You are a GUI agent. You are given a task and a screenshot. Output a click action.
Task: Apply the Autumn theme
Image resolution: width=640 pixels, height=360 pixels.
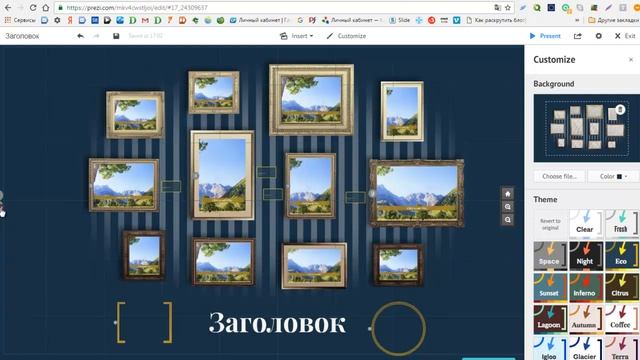click(x=586, y=320)
